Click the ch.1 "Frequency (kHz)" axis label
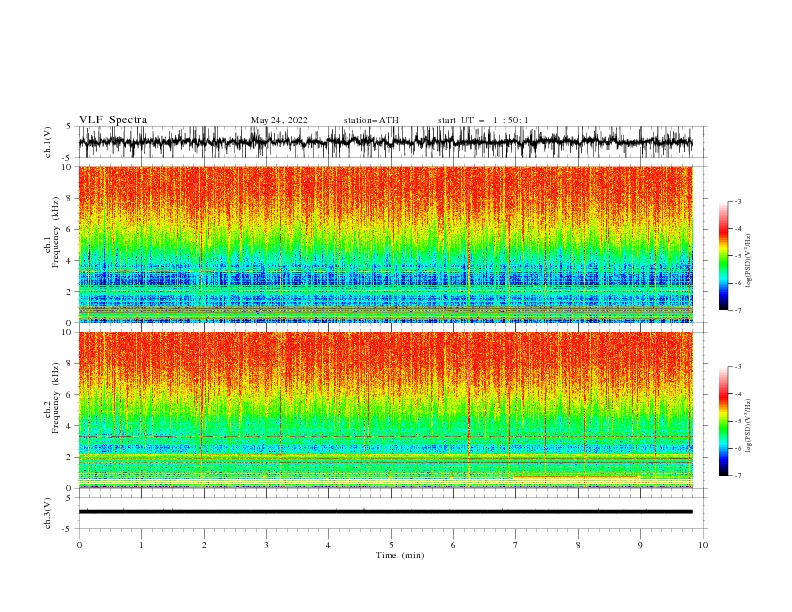Viewport: 792px width, 612px height. pos(57,230)
